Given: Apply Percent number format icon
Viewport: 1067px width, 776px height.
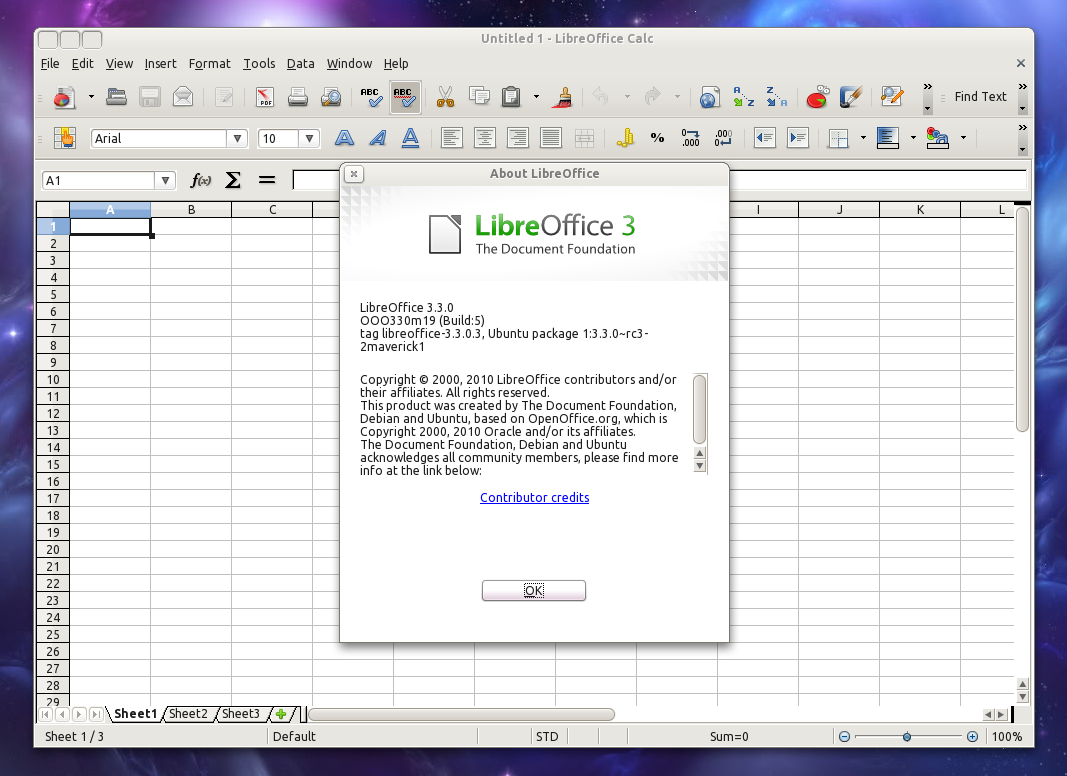Looking at the screenshot, I should [657, 138].
